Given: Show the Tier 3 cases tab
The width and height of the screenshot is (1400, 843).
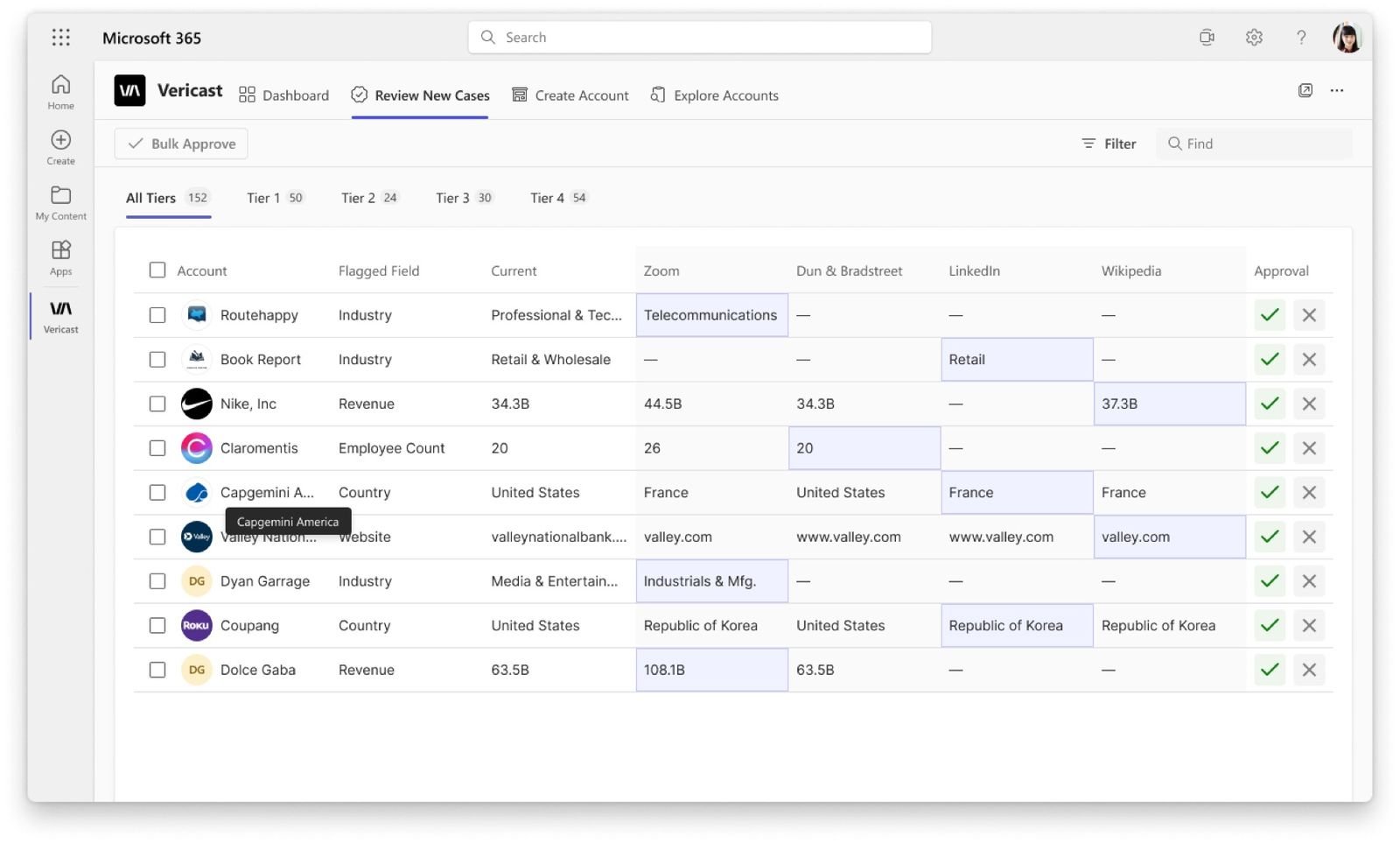Looking at the screenshot, I should [464, 198].
